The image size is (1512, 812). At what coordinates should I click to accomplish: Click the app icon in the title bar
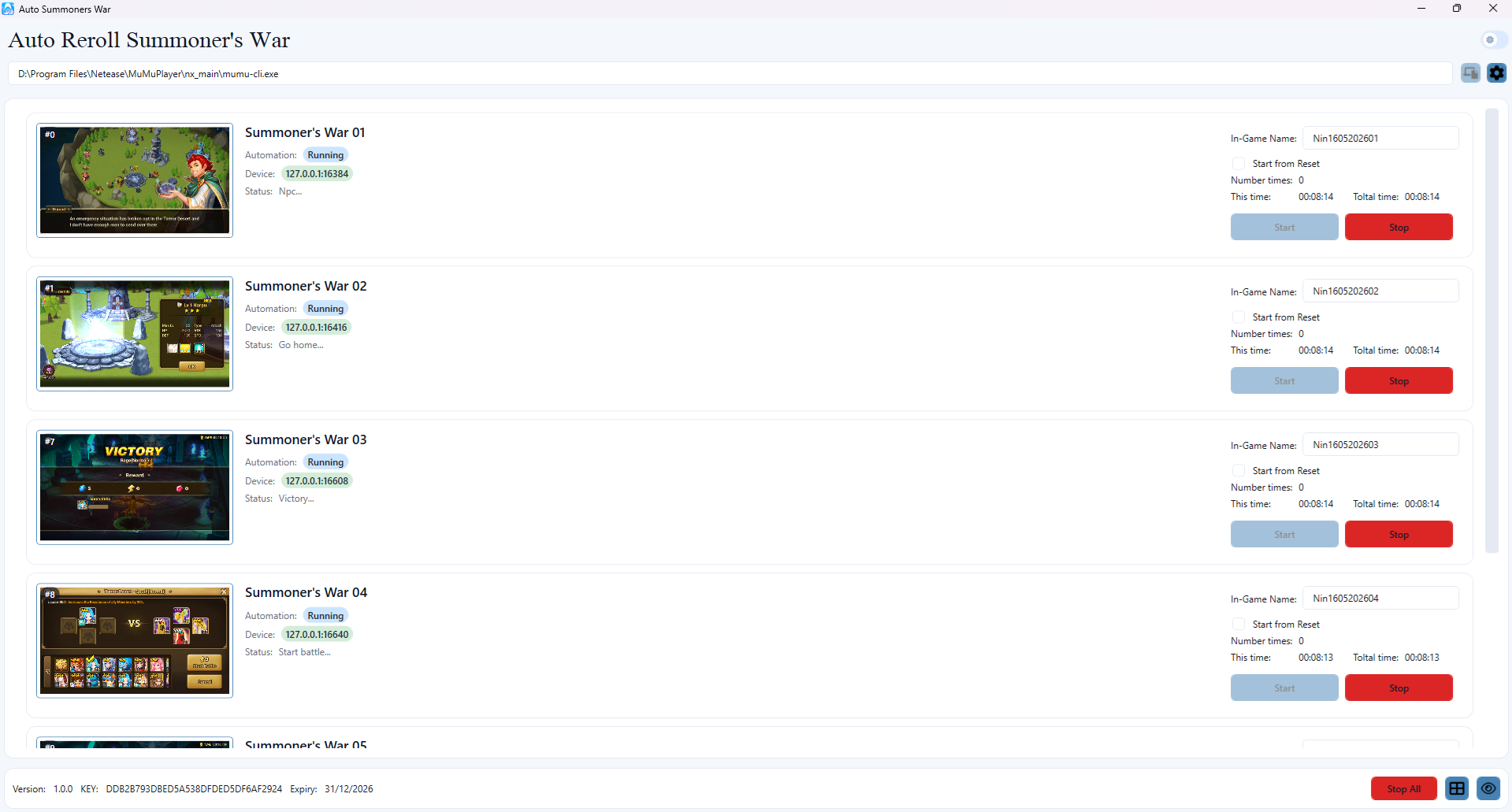point(8,9)
